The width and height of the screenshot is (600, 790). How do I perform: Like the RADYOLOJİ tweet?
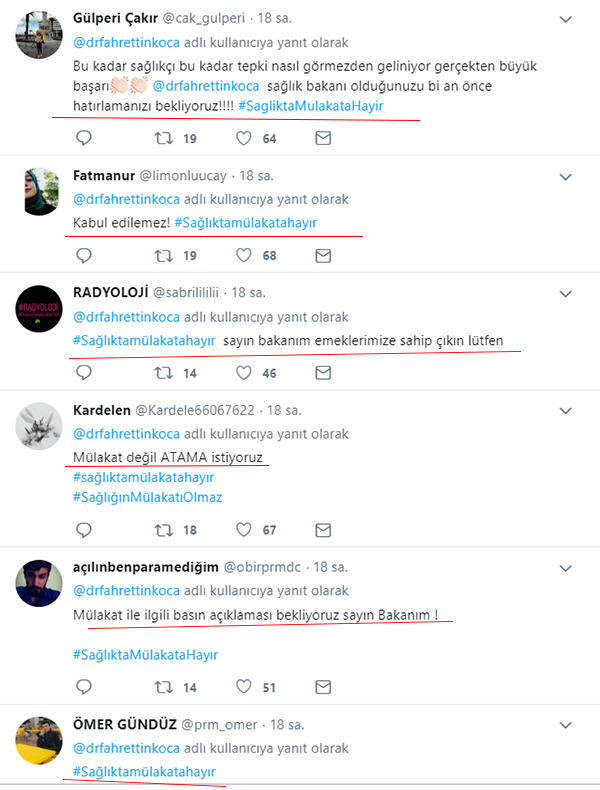coord(244,373)
